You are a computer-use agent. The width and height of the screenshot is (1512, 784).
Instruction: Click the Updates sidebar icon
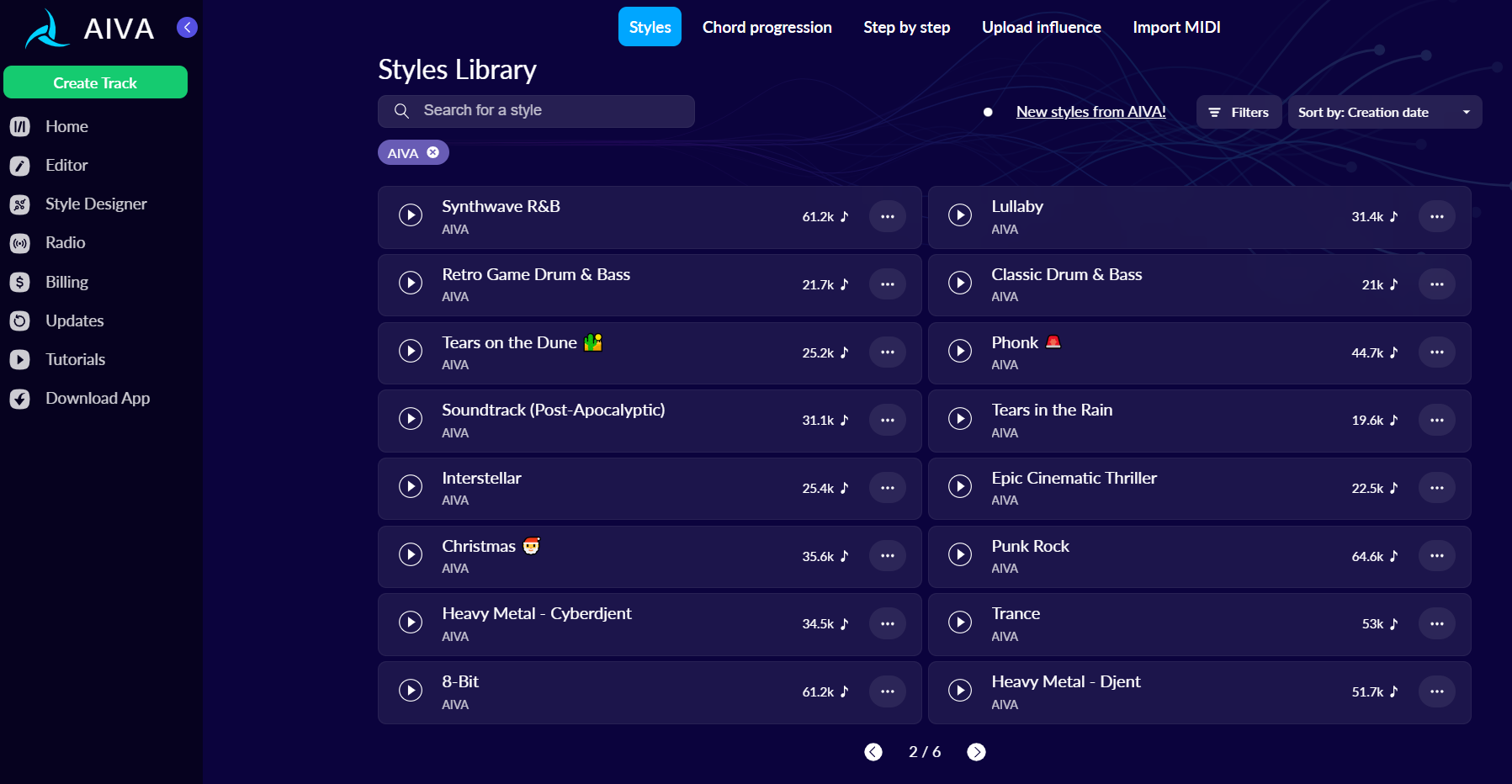(20, 320)
